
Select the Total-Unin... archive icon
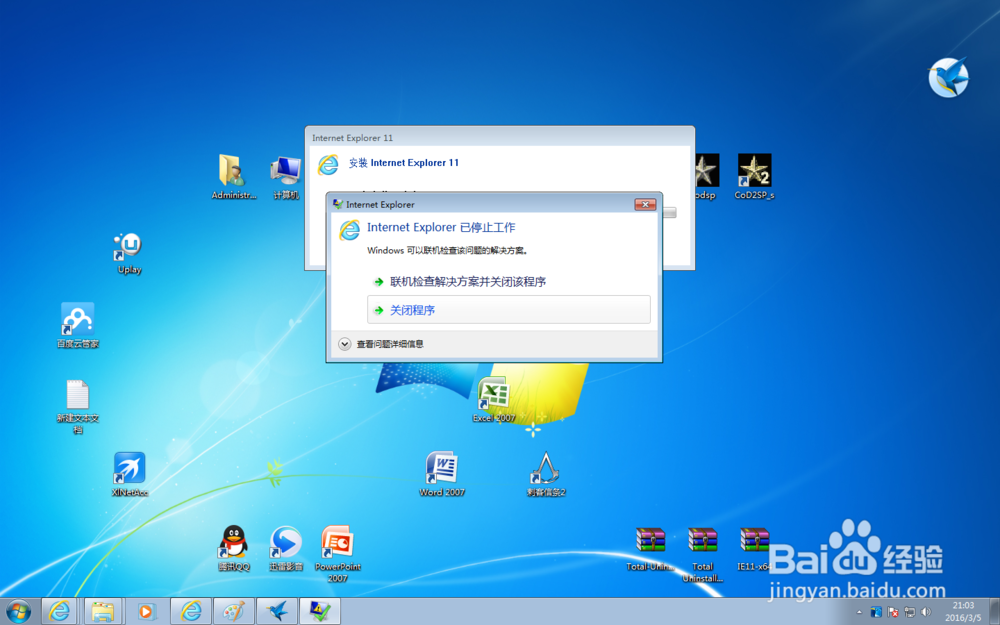click(x=650, y=548)
